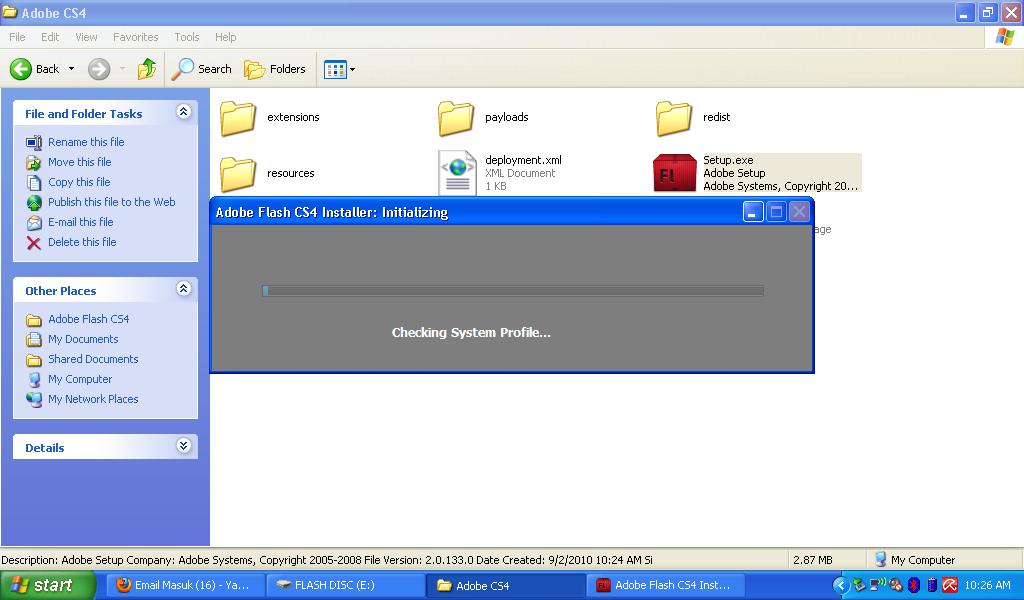This screenshot has height=600, width=1024.
Task: Click the Bluetooth tray icon
Action: (x=914, y=585)
